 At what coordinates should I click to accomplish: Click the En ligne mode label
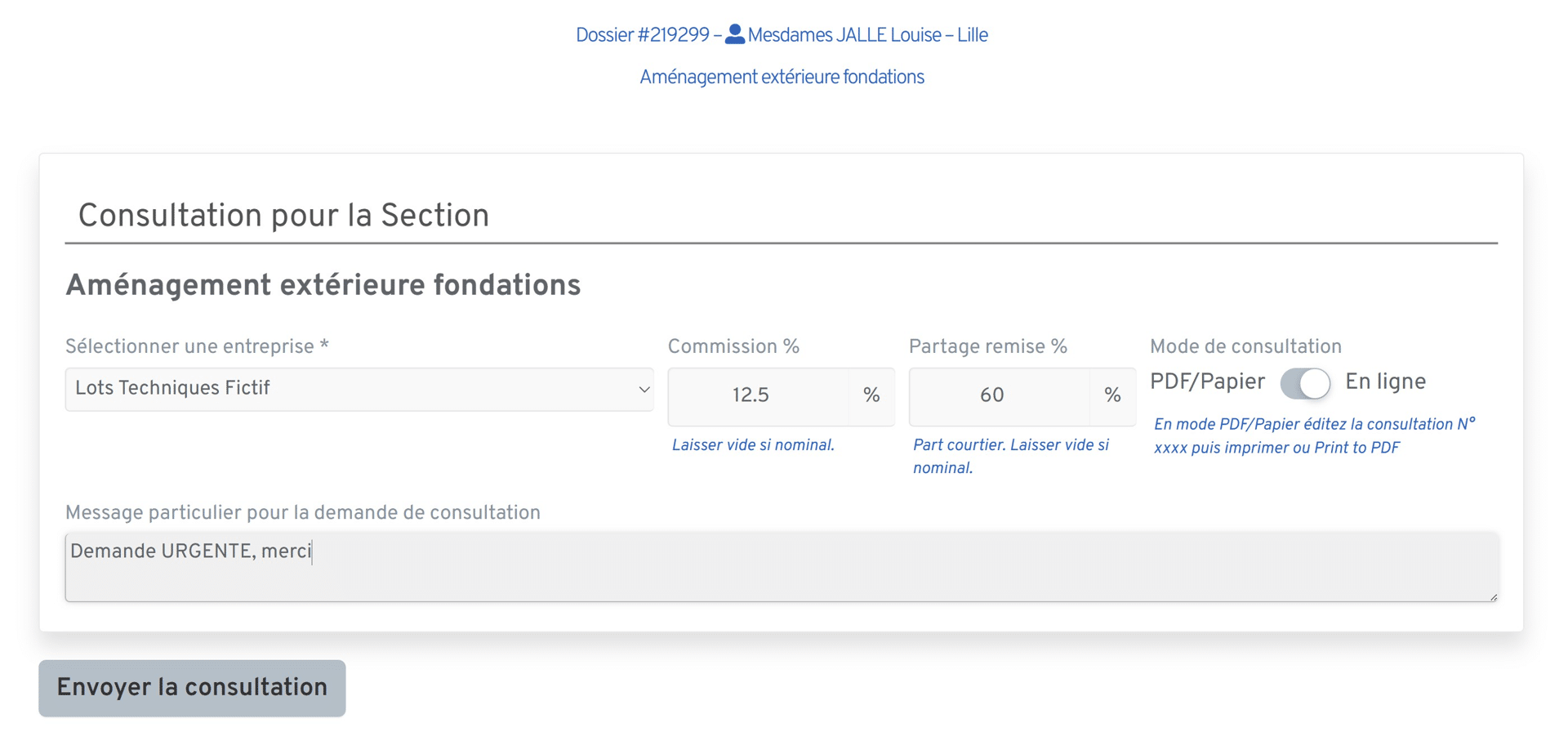tap(1385, 382)
